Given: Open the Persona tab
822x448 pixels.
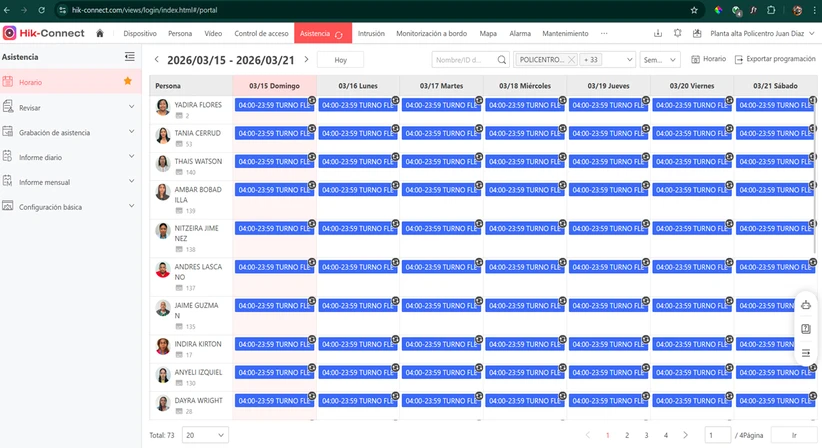Looking at the screenshot, I should click(180, 33).
